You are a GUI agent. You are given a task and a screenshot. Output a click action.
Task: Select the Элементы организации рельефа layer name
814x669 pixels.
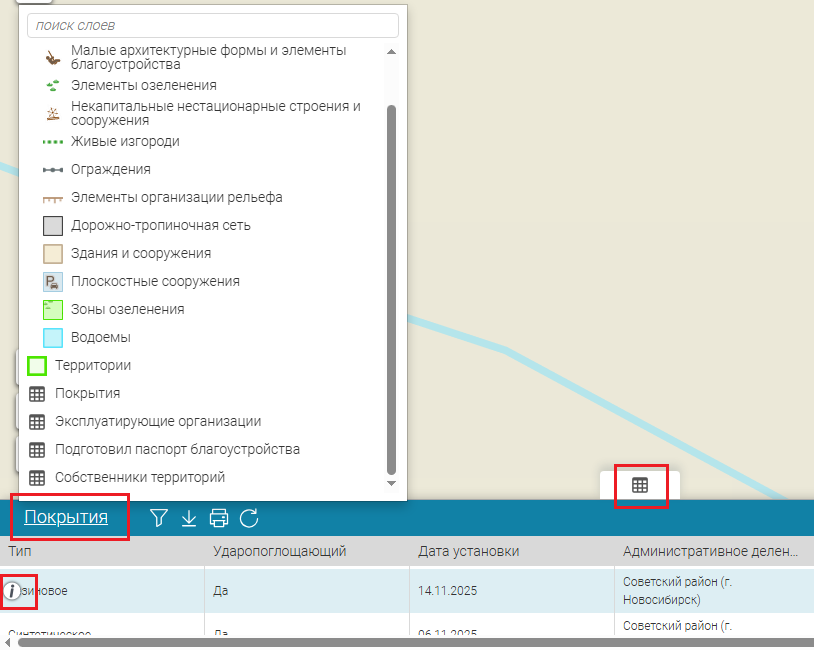pyautogui.click(x=177, y=198)
